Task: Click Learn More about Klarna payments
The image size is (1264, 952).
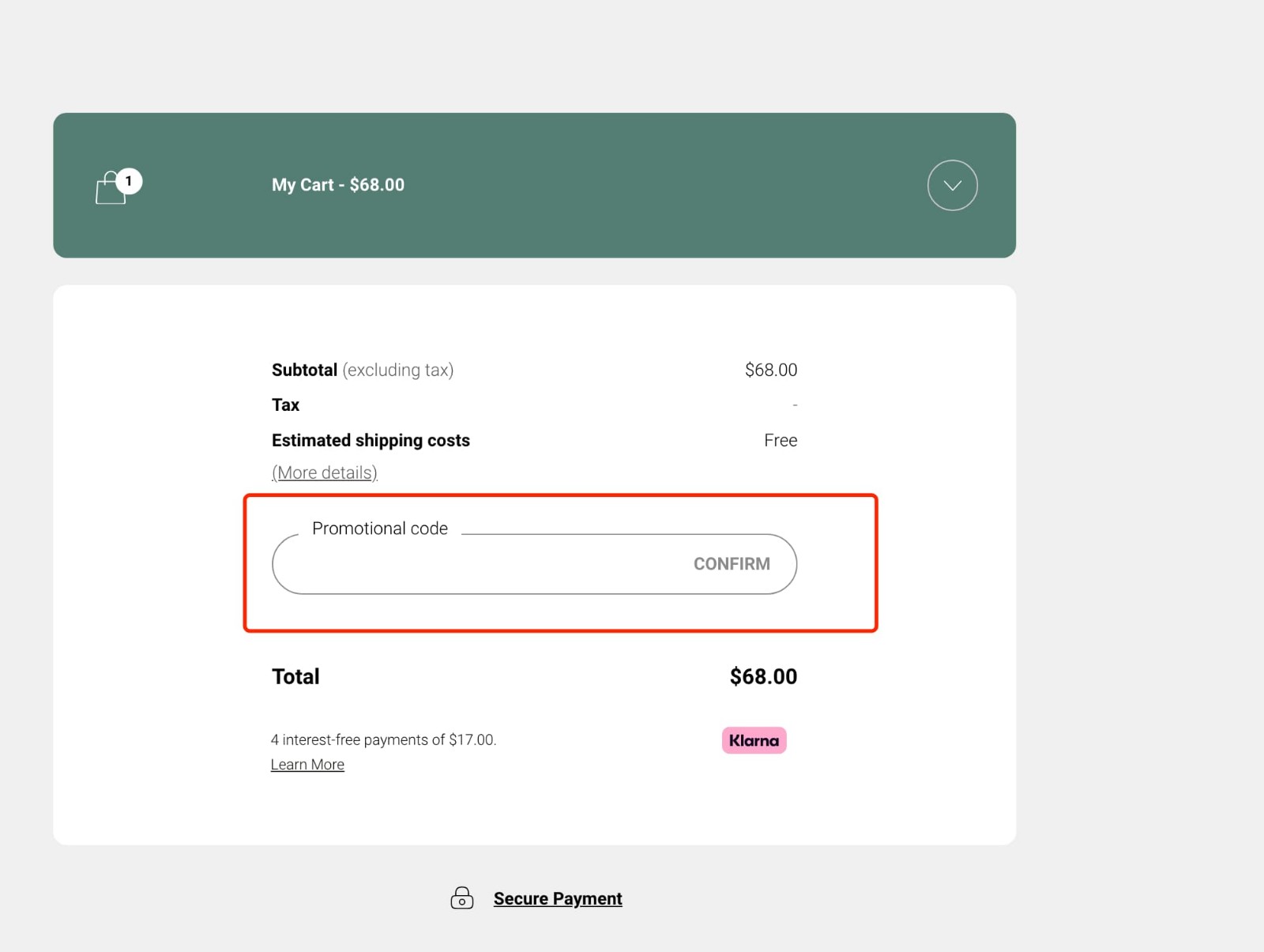Action: click(x=307, y=764)
